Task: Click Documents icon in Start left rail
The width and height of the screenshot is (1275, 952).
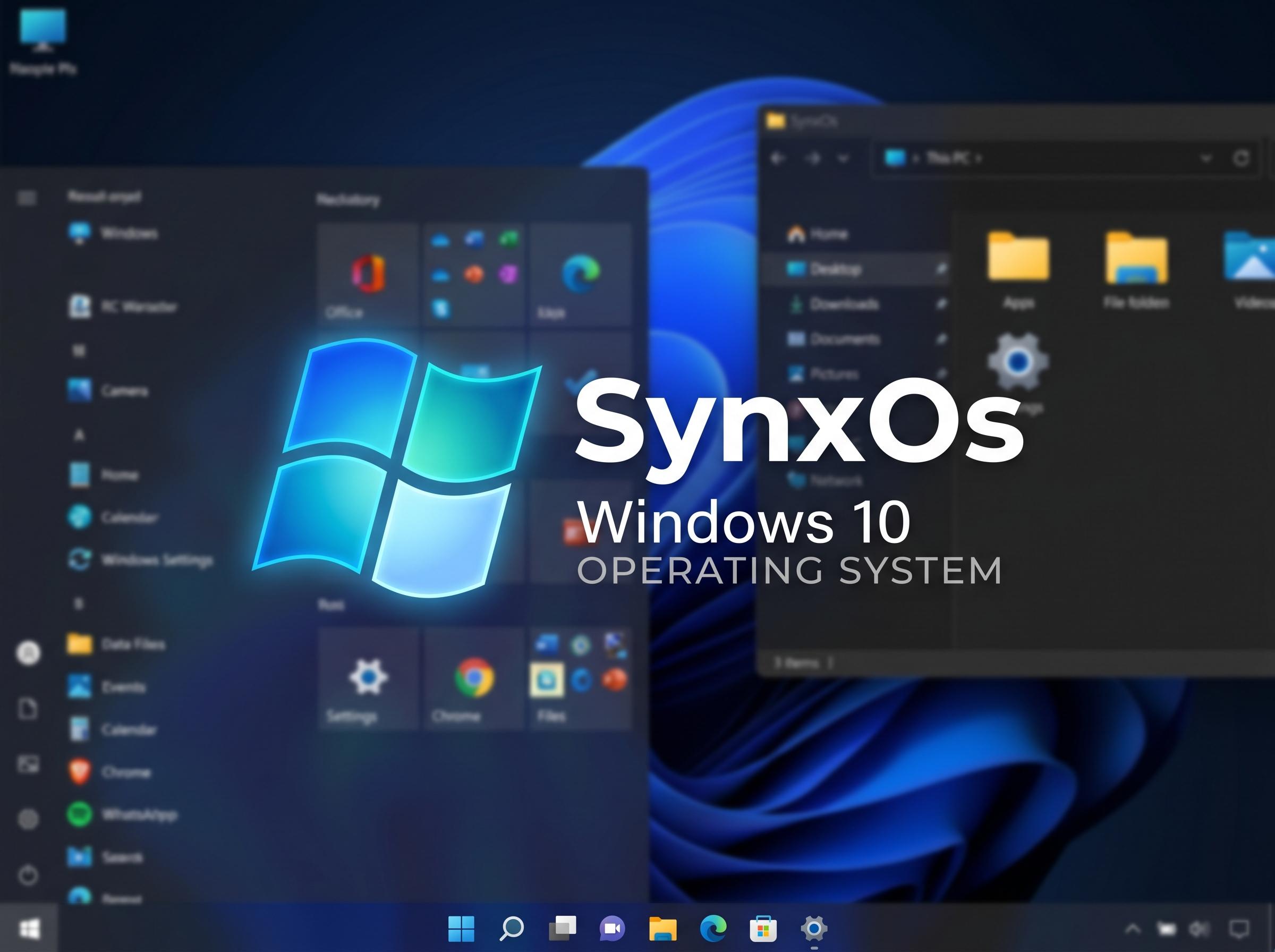Action: tap(28, 709)
